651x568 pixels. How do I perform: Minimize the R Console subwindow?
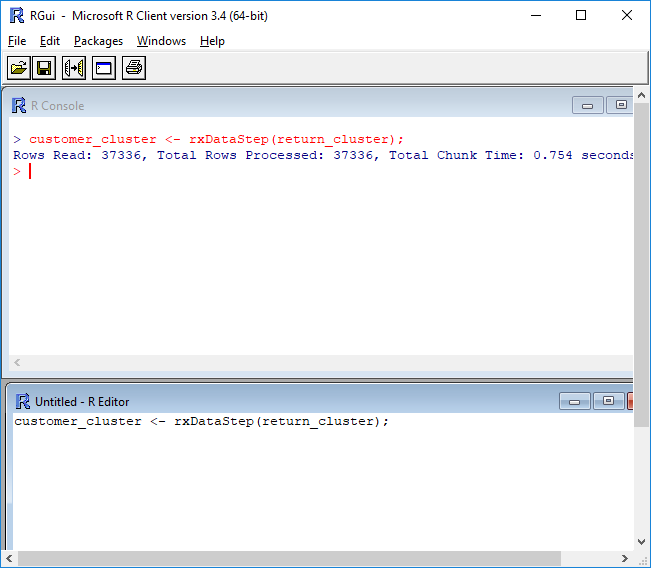point(587,105)
